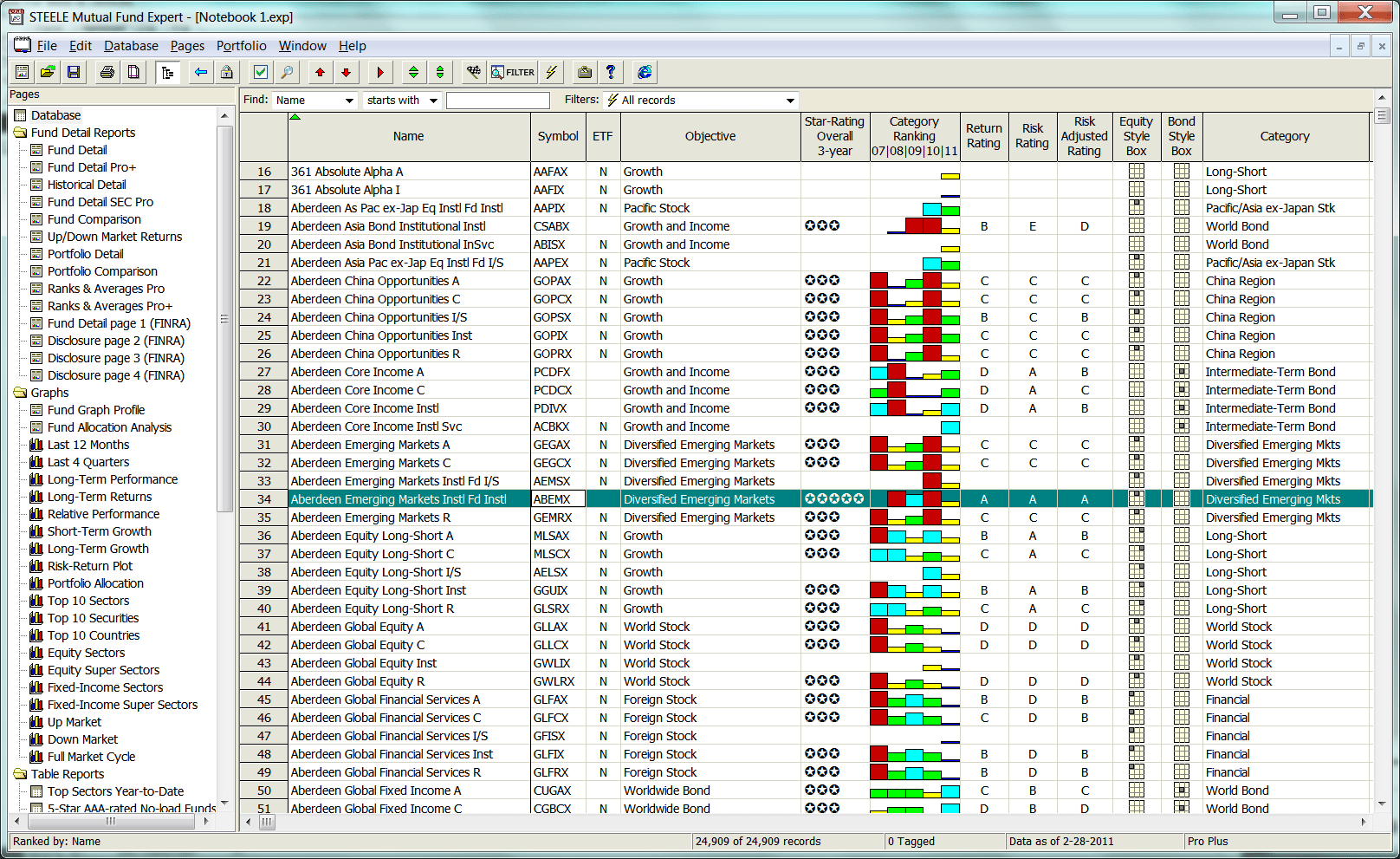1400x859 pixels.
Task: Click Equity Style Box for 361 Absolute Alpha A
Action: (1137, 172)
